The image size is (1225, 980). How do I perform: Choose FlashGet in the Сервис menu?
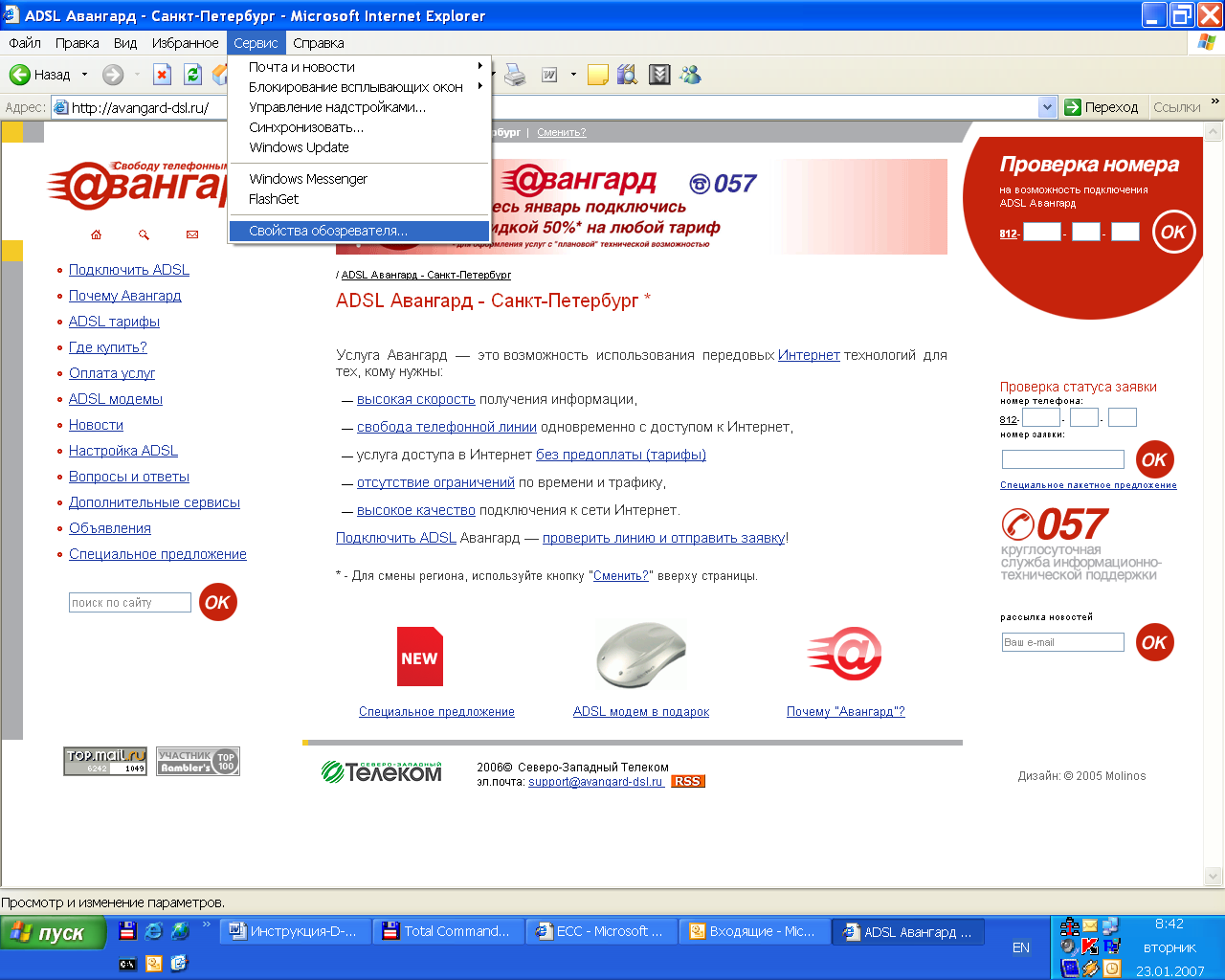[x=359, y=199]
